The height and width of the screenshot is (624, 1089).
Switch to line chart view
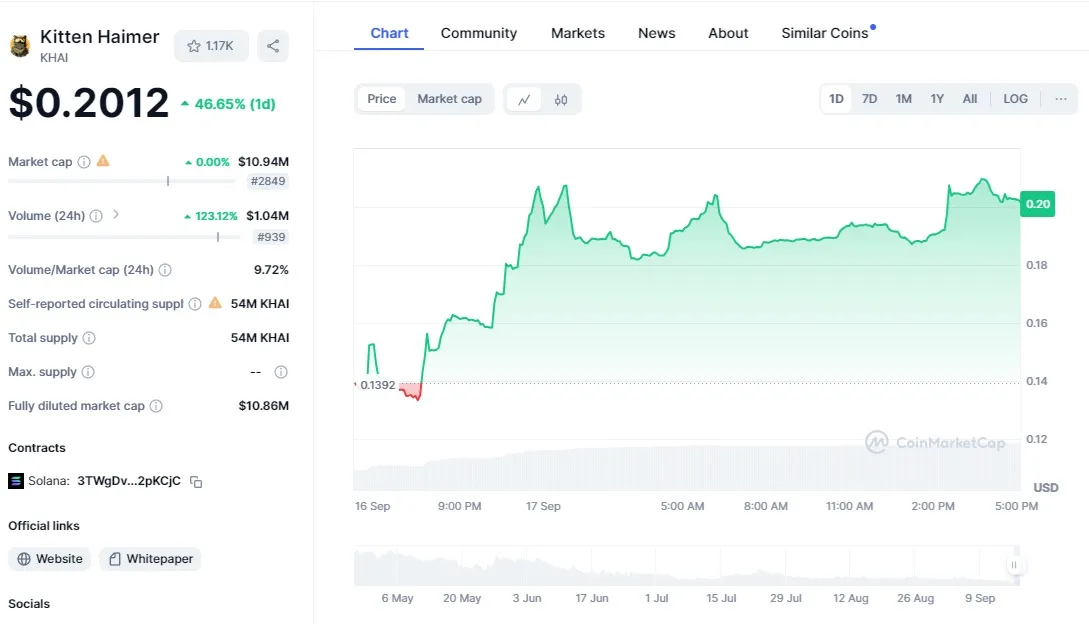[524, 99]
